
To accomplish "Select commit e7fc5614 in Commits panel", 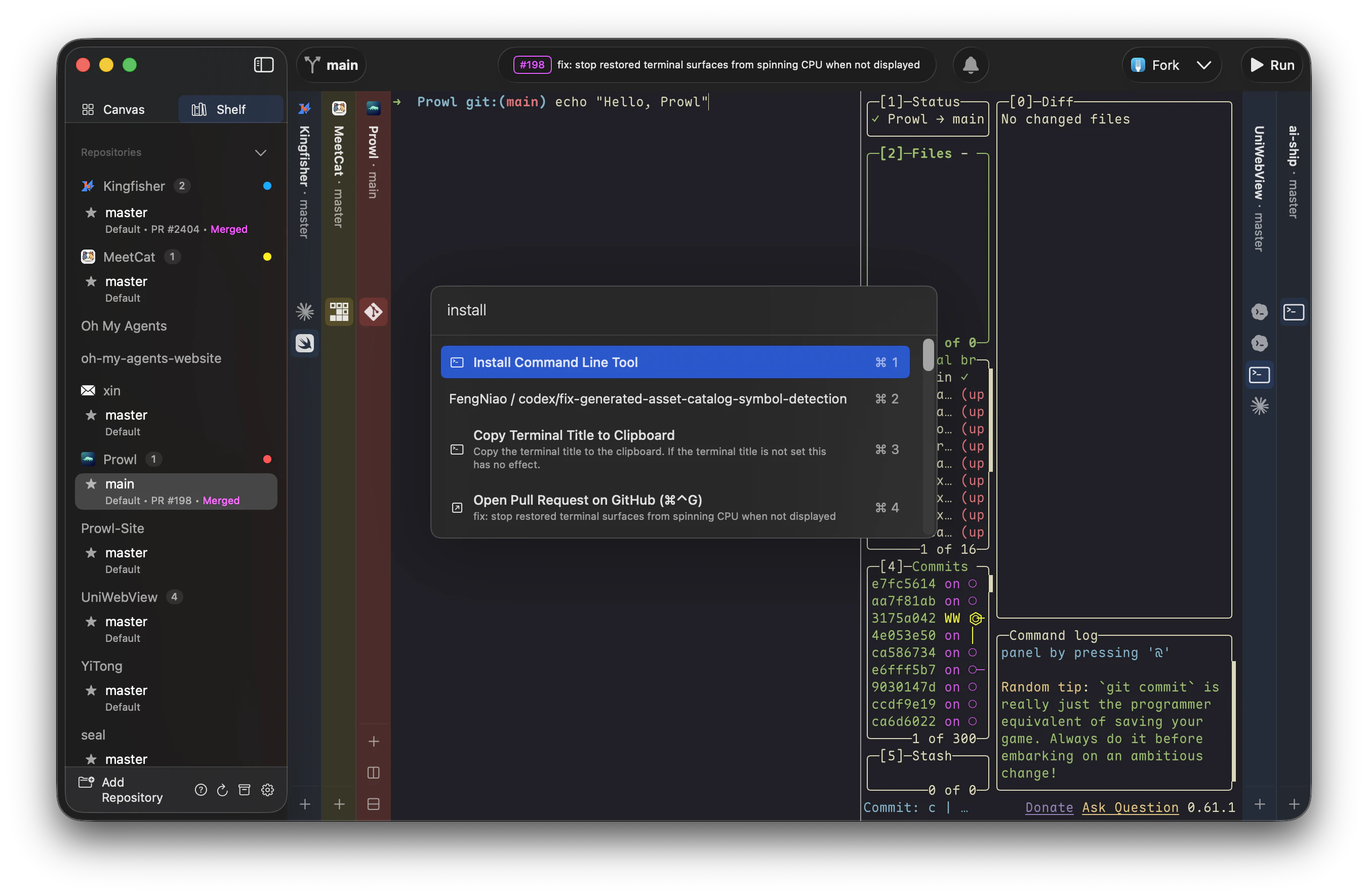I will click(x=925, y=583).
